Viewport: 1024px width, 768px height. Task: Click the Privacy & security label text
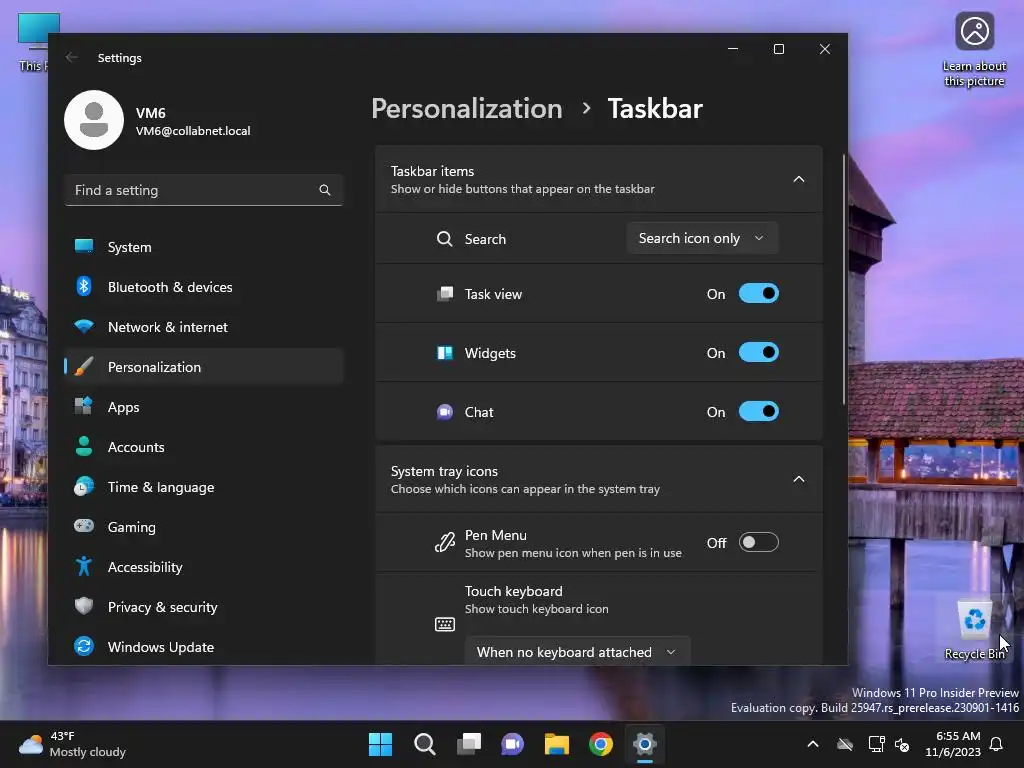click(x=163, y=607)
